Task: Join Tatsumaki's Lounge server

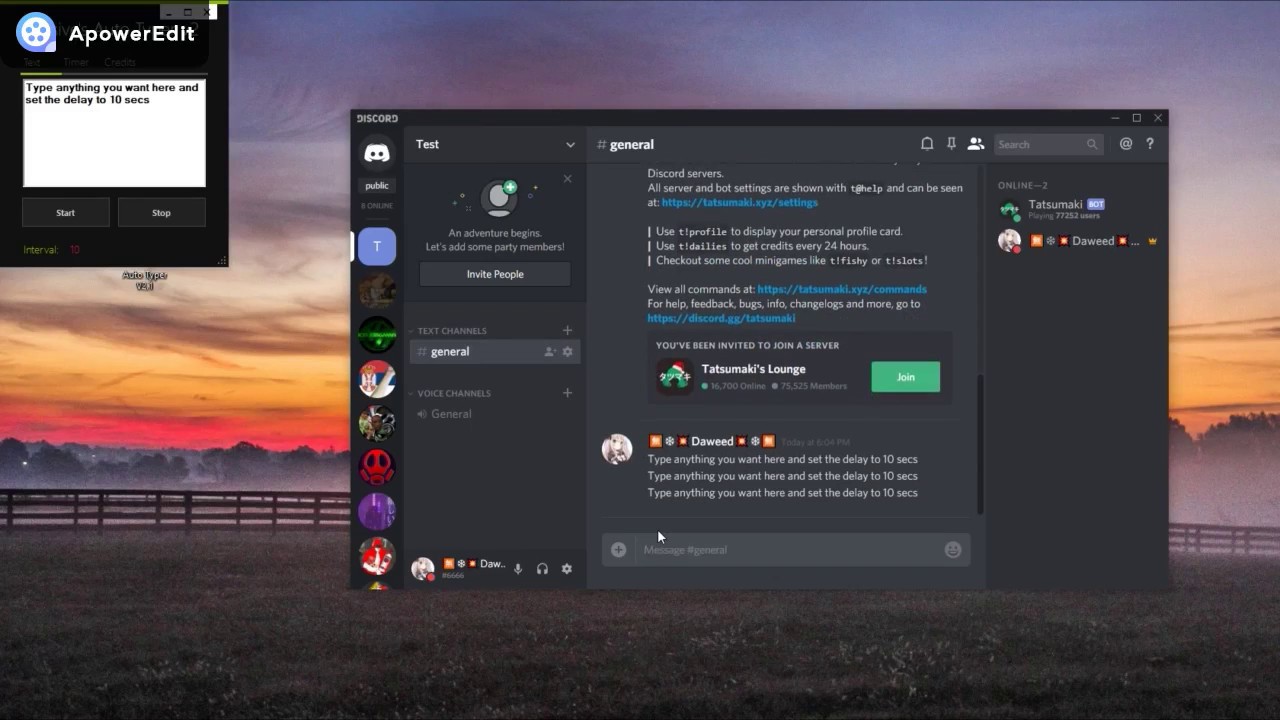Action: pyautogui.click(x=905, y=377)
